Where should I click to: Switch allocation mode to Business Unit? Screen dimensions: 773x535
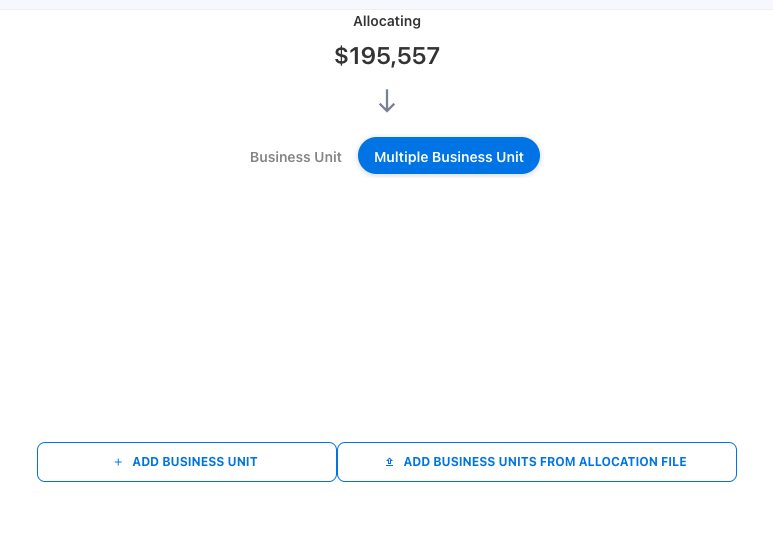click(x=295, y=157)
